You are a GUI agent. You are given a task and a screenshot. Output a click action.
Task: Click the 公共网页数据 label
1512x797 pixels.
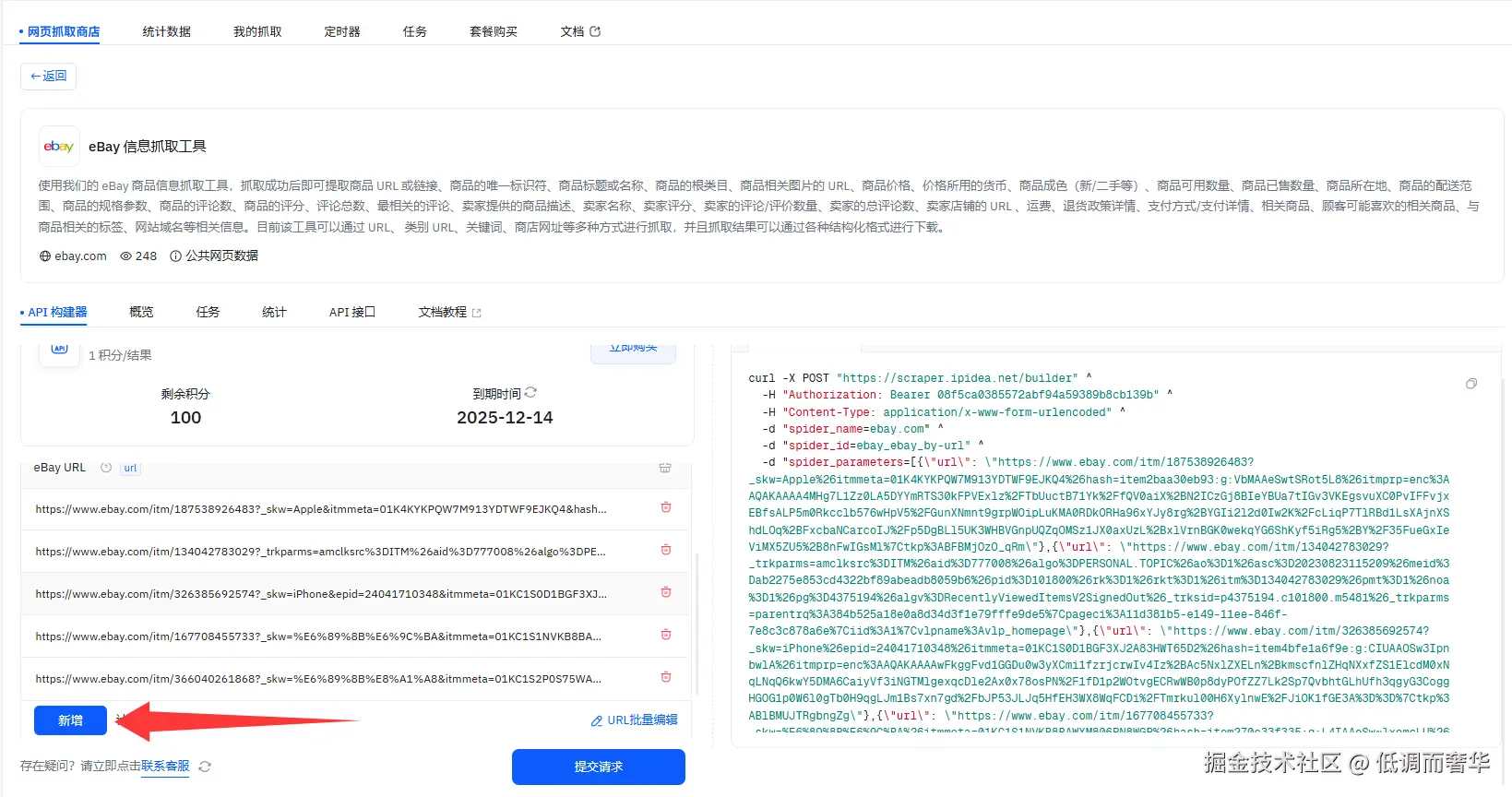(222, 256)
